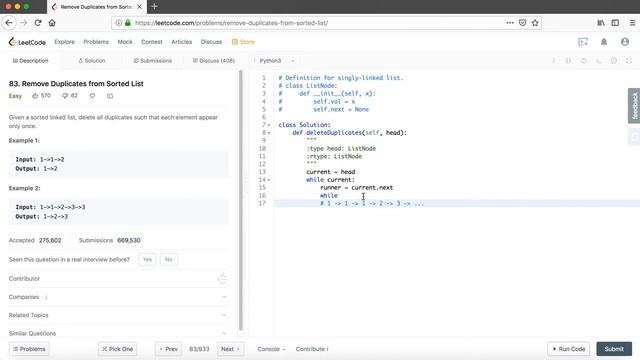Open the Firefox hamburger menu
Viewport: 640px width, 360px height.
tap(632, 23)
